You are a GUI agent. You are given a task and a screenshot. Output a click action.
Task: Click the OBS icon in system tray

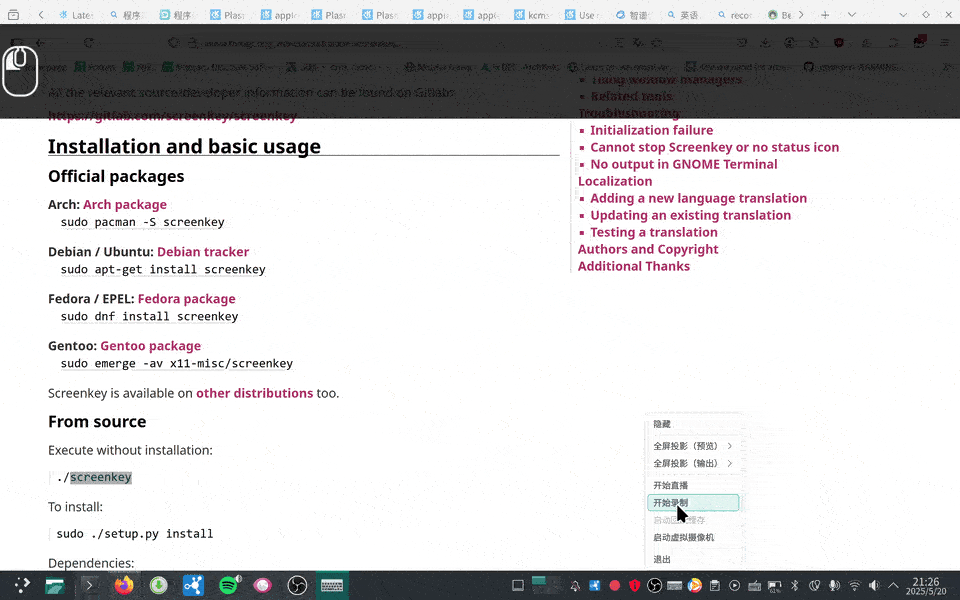click(654, 585)
